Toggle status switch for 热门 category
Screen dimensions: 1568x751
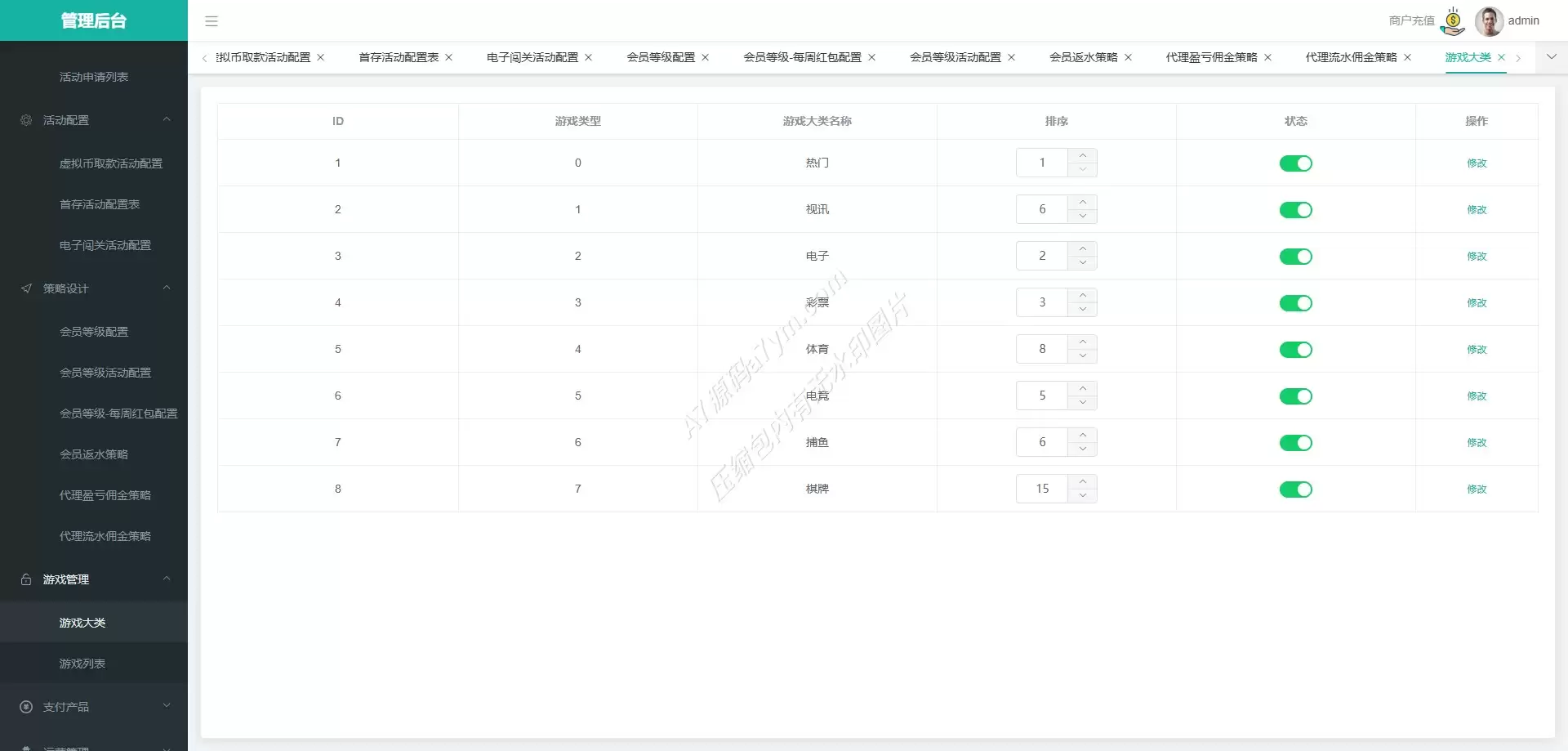(1295, 163)
